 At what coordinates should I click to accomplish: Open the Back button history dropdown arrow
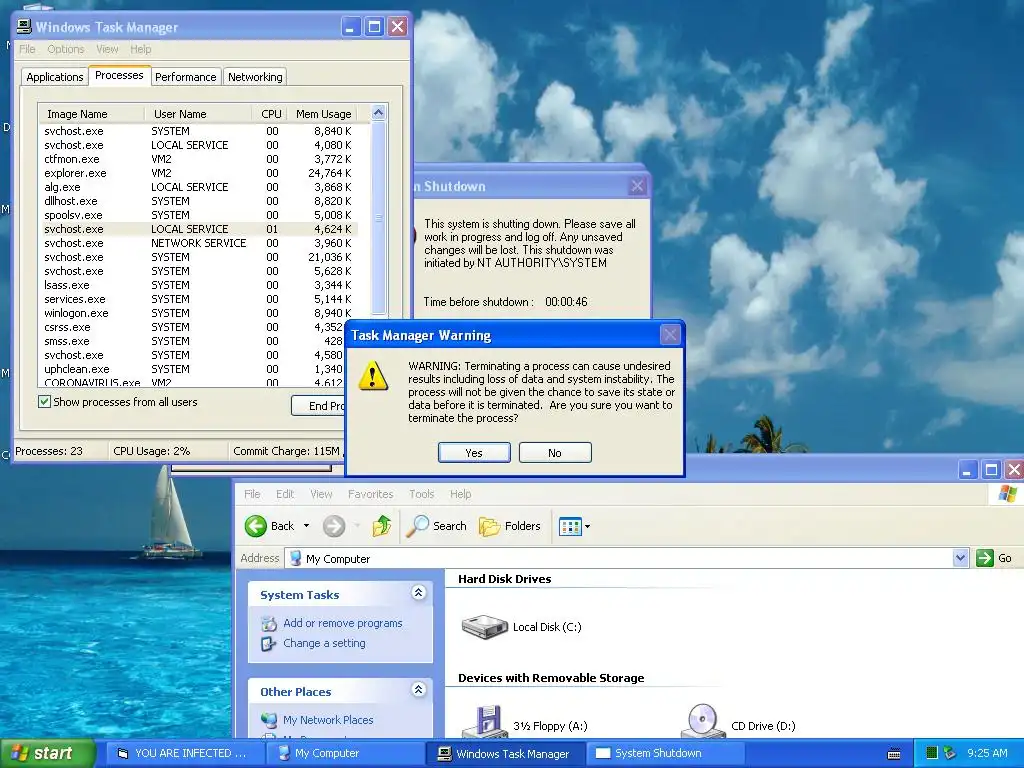click(306, 526)
